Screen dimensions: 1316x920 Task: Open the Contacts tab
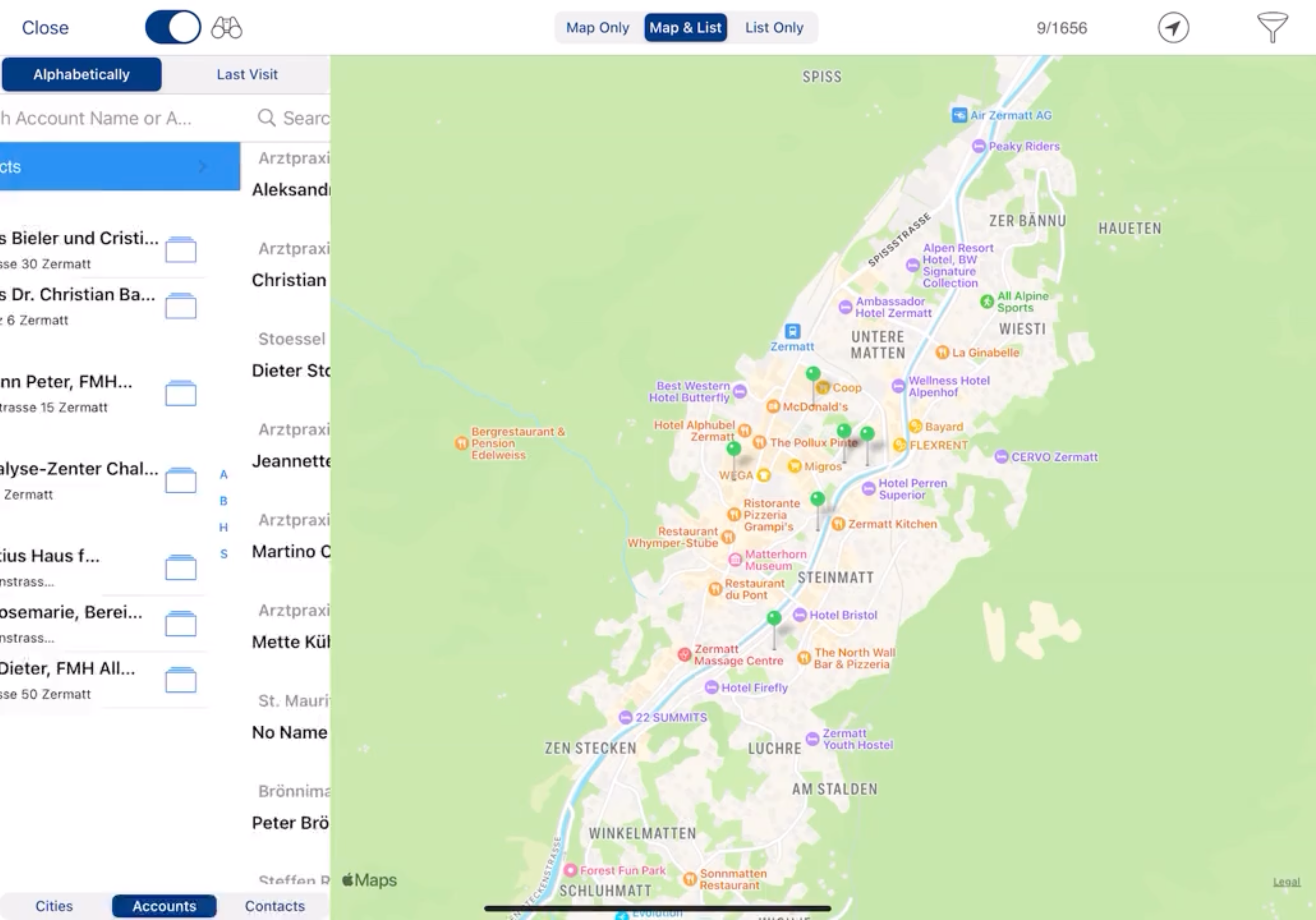tap(274, 906)
